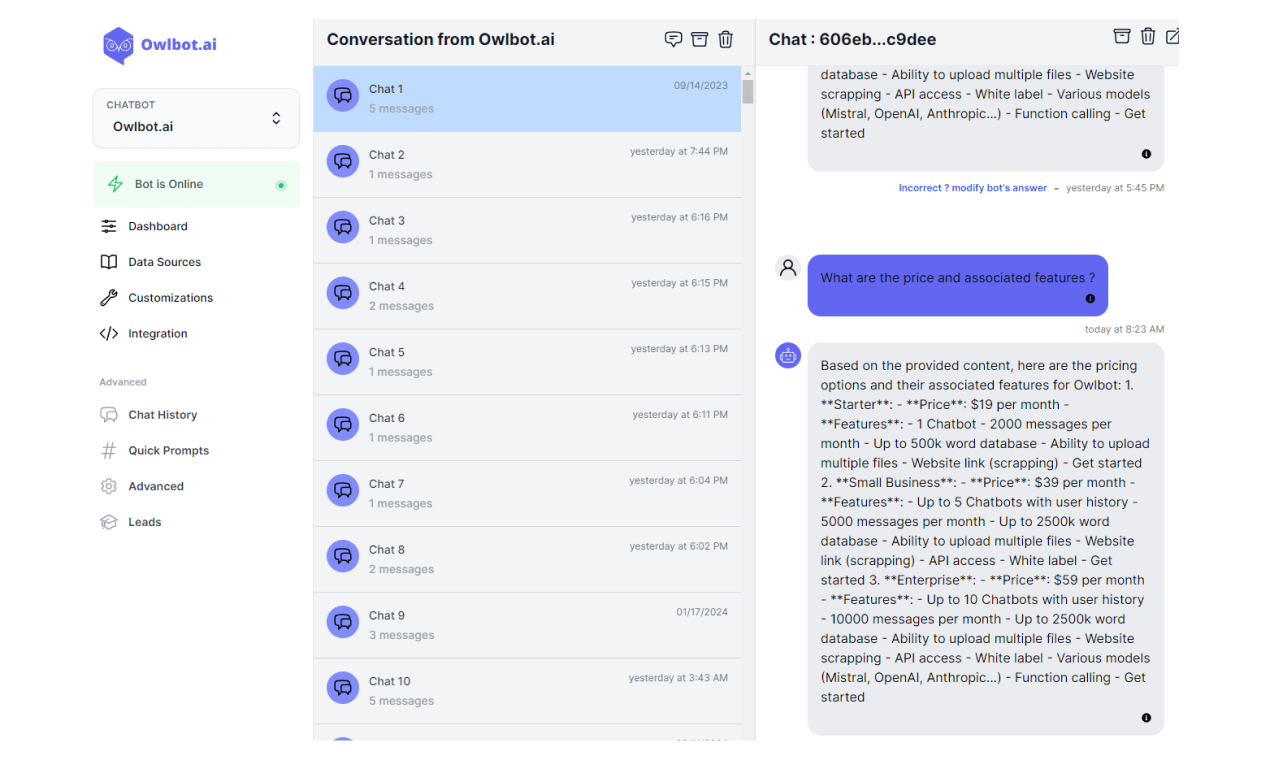Screen dimensions: 1270x760
Task: Open the Customizations page
Action: 170,298
